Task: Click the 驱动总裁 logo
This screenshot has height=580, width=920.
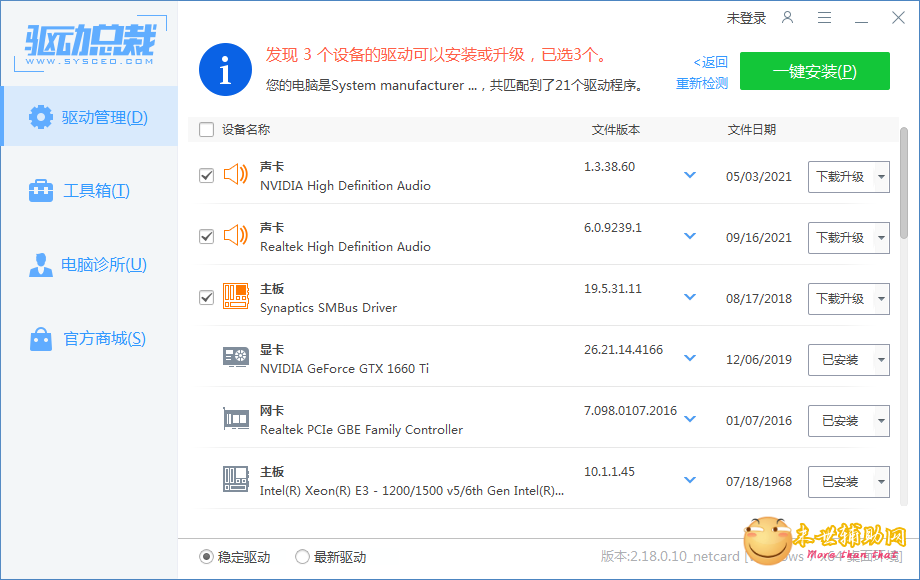Action: pos(90,44)
